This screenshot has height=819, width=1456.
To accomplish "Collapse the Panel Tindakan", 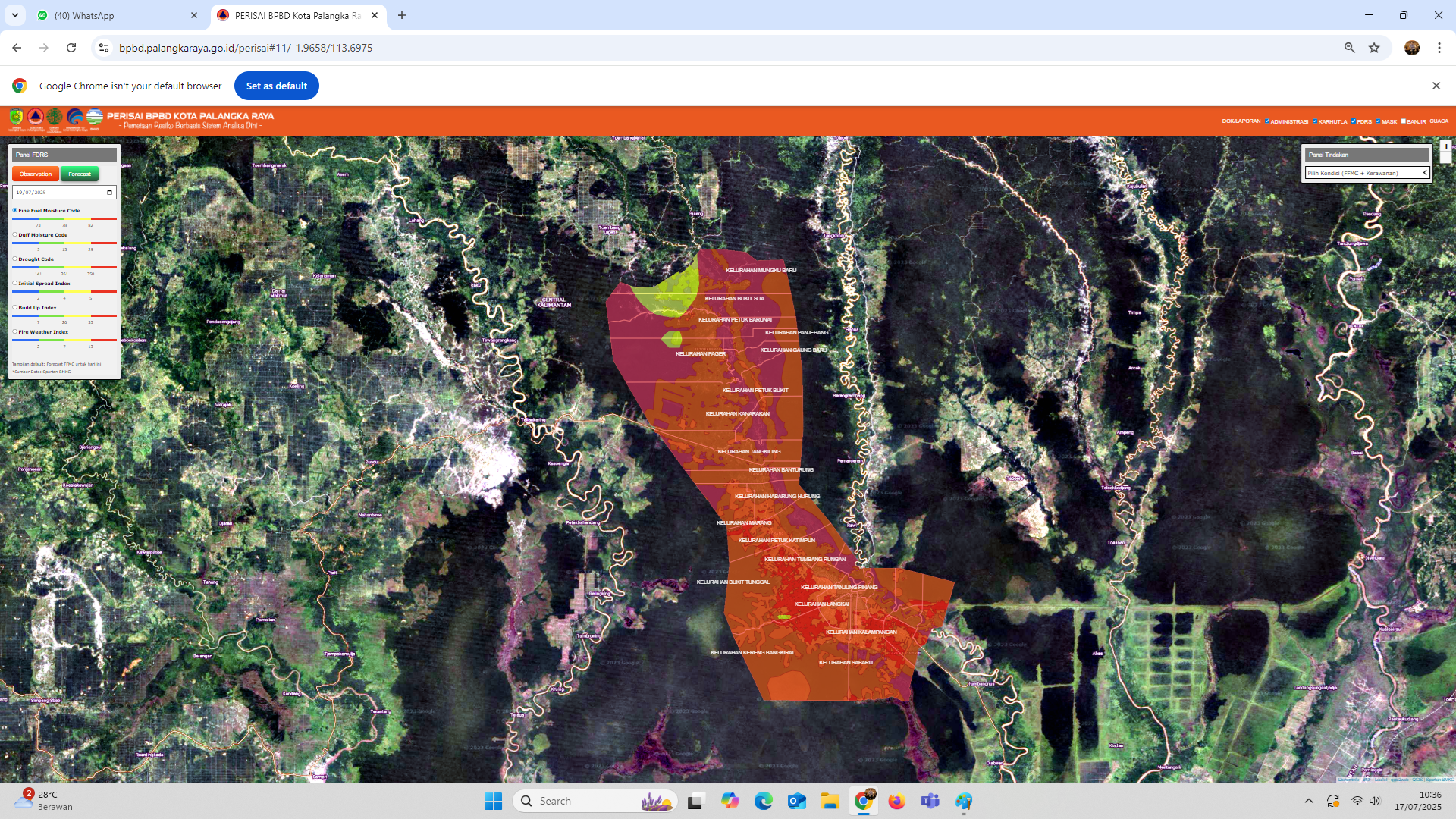I will (1423, 155).
